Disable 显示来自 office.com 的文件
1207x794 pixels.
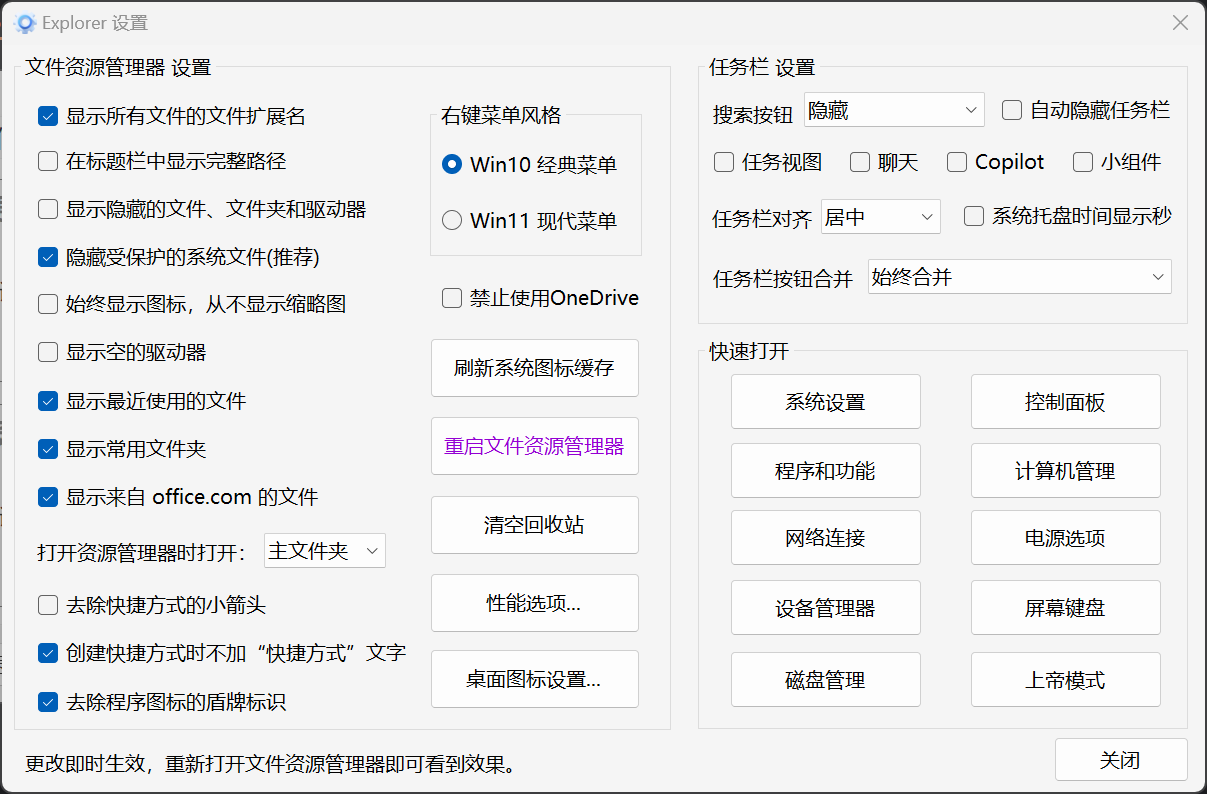click(x=47, y=497)
